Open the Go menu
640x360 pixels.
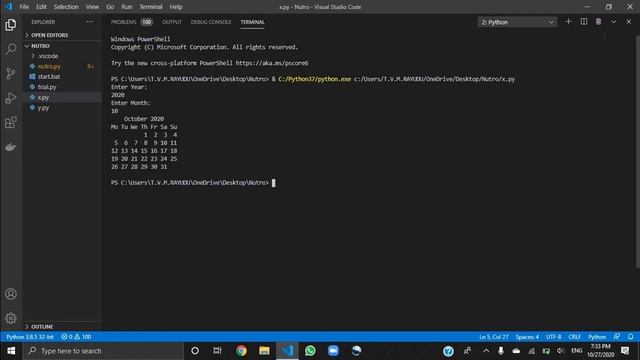pyautogui.click(x=110, y=7)
